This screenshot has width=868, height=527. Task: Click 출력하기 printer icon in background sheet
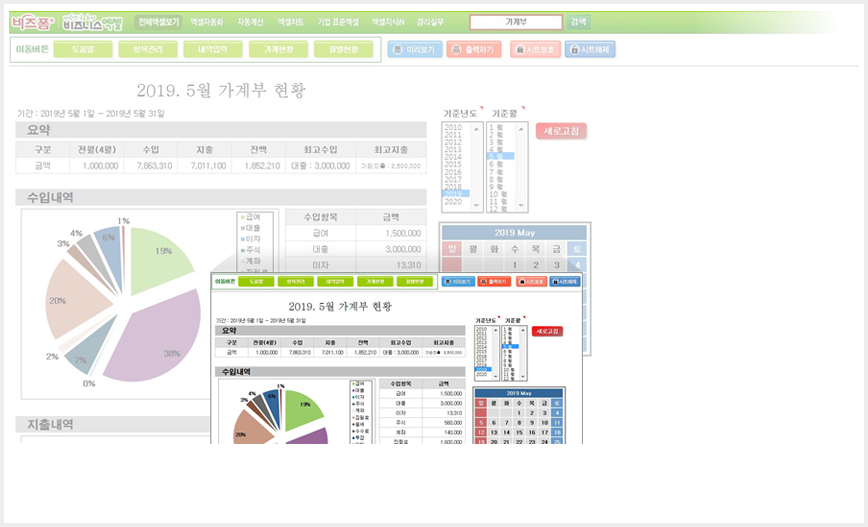457,50
